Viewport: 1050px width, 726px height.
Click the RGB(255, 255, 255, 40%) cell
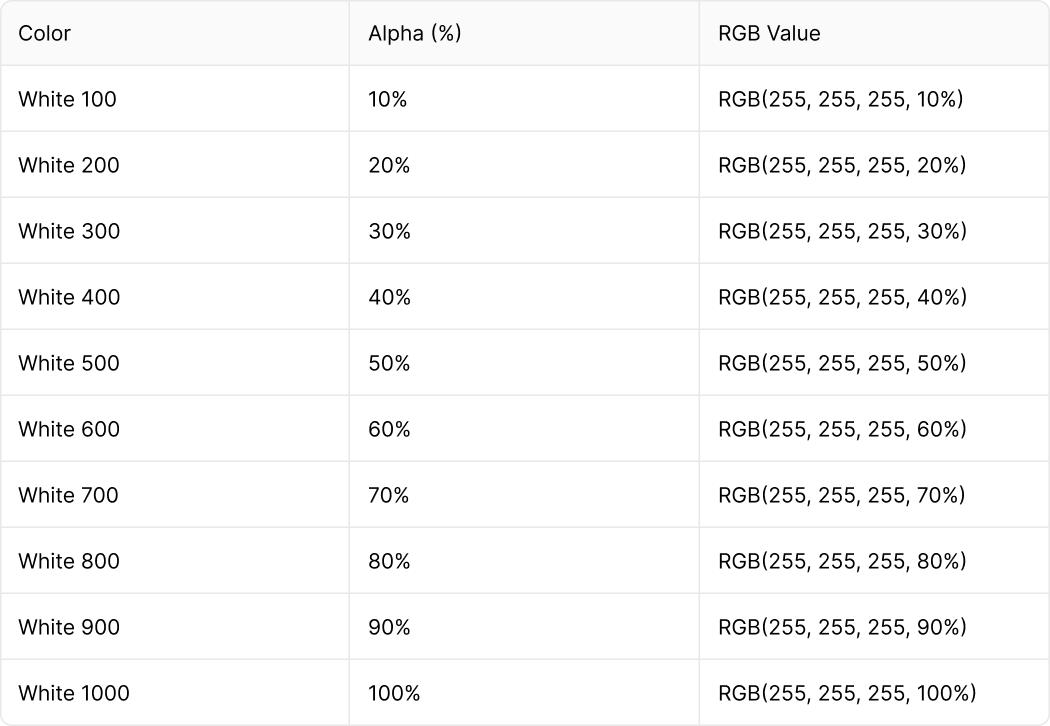point(842,297)
